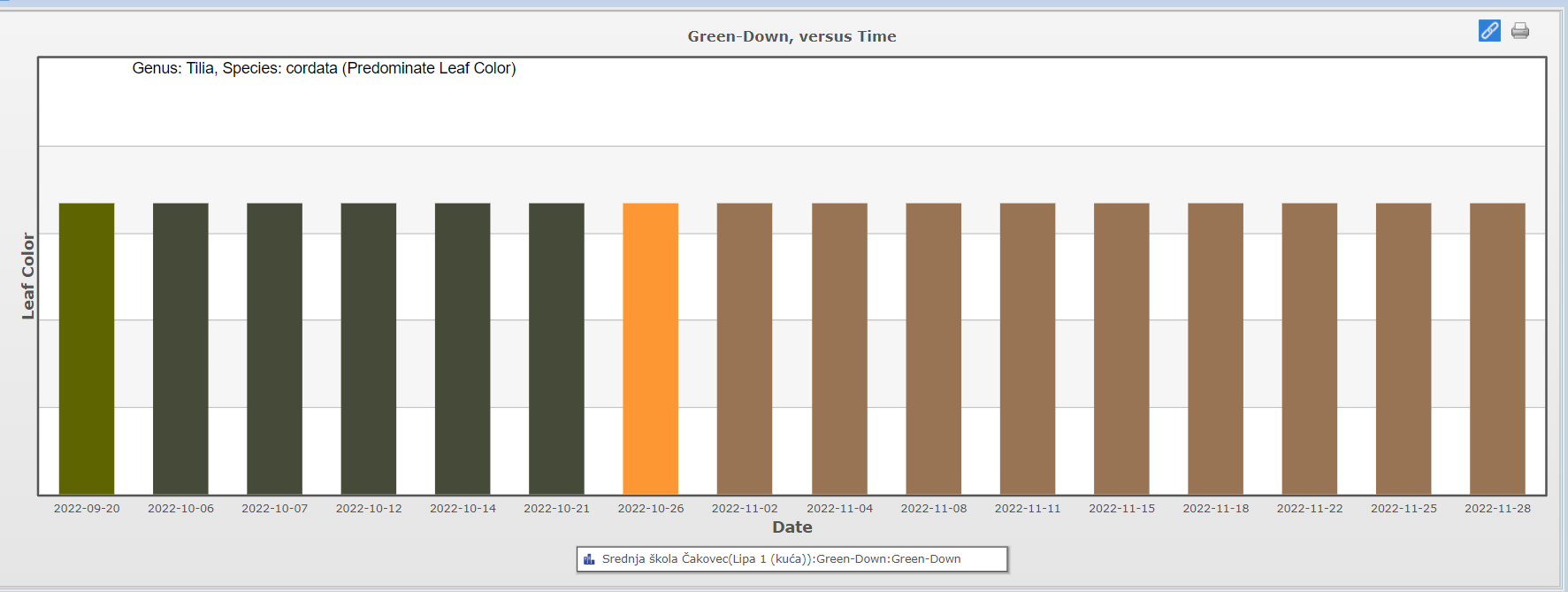Click the olive green bar for 2022-09-20
The image size is (1568, 592).
(87, 349)
